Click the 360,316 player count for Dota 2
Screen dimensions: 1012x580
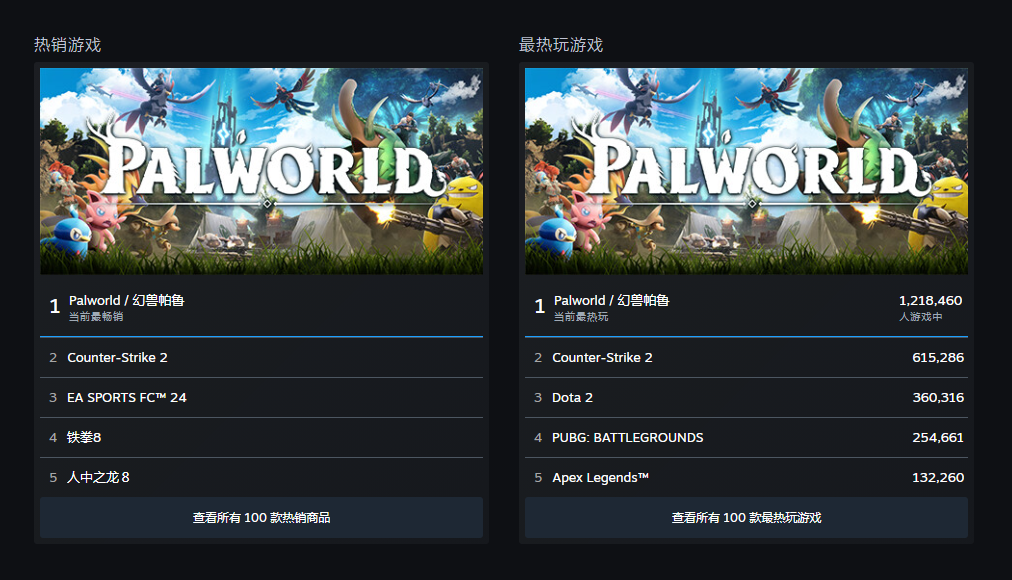coord(937,398)
